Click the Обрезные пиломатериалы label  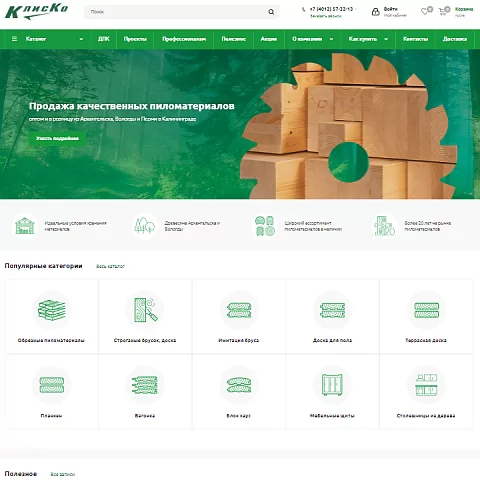click(51, 340)
